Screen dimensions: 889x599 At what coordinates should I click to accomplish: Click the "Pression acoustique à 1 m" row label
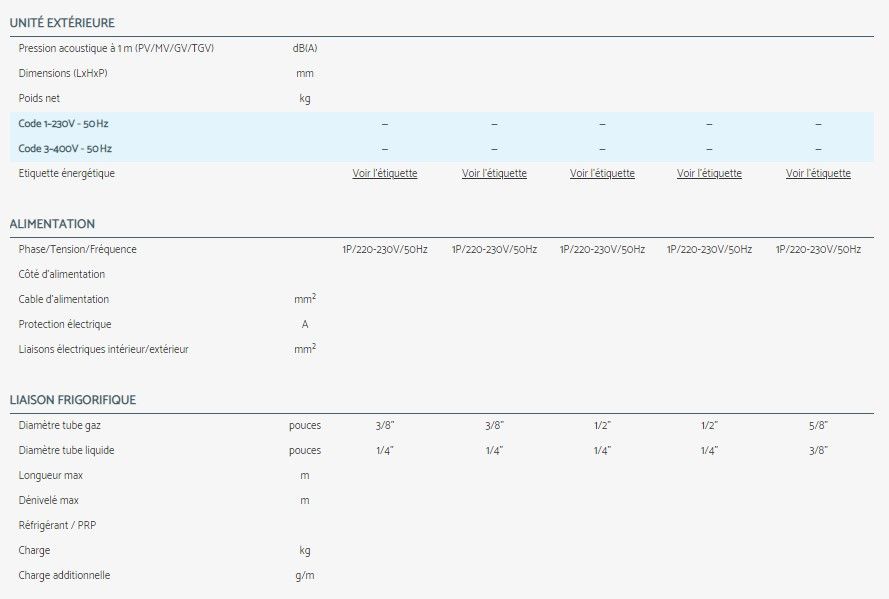click(116, 48)
